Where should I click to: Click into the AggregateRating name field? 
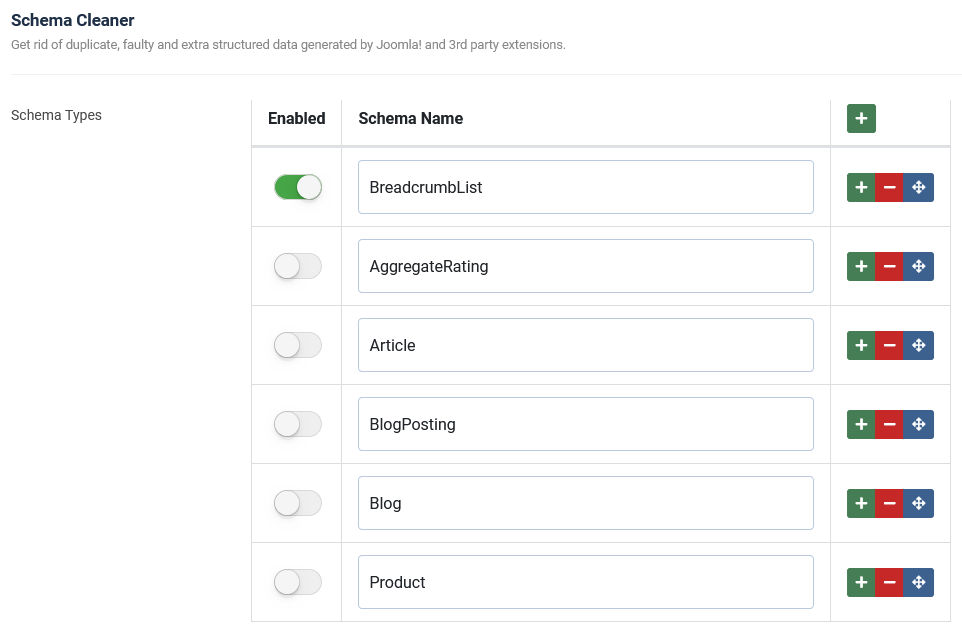pos(585,266)
